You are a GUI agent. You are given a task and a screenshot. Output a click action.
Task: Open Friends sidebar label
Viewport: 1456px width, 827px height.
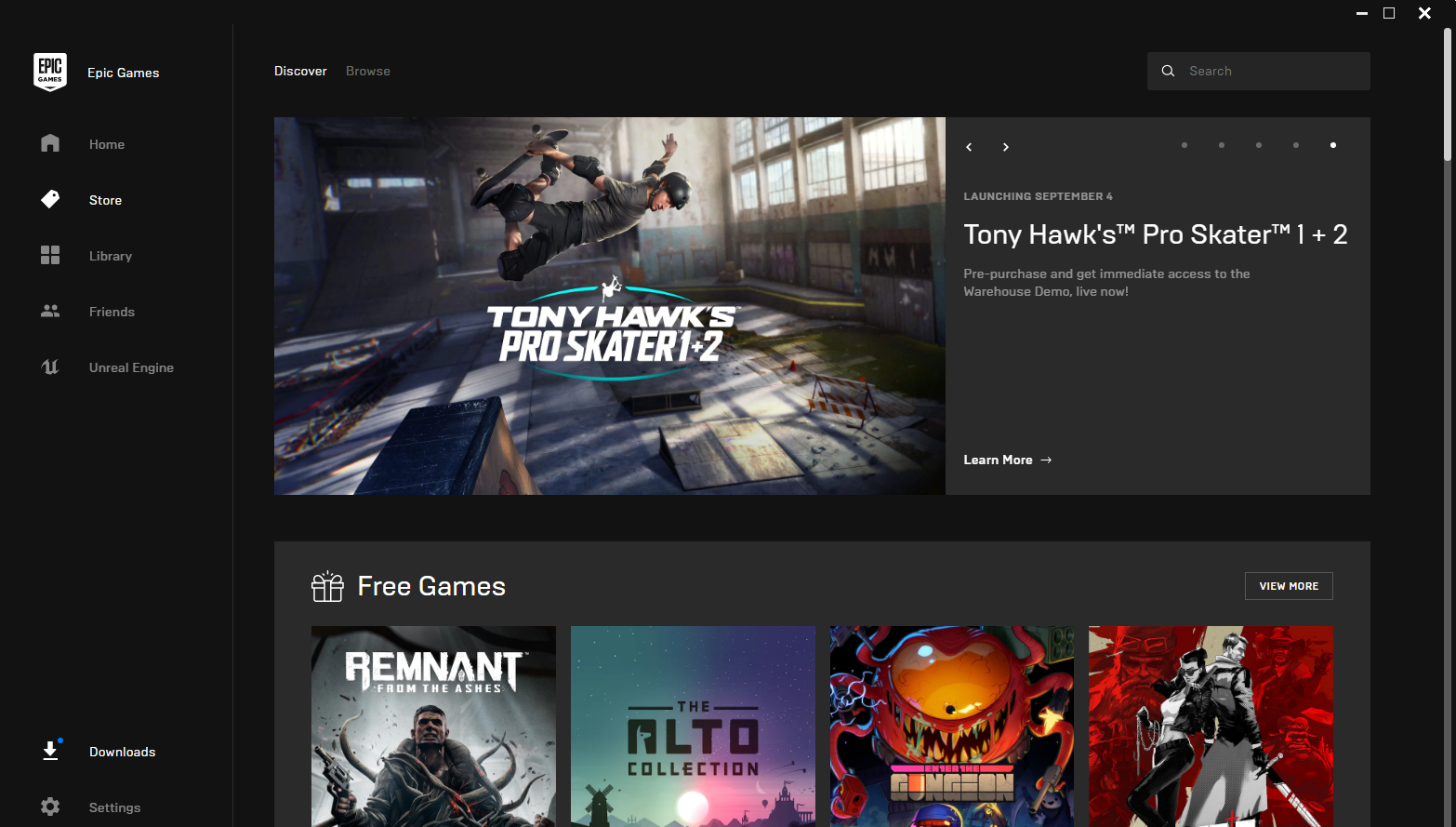pos(112,312)
